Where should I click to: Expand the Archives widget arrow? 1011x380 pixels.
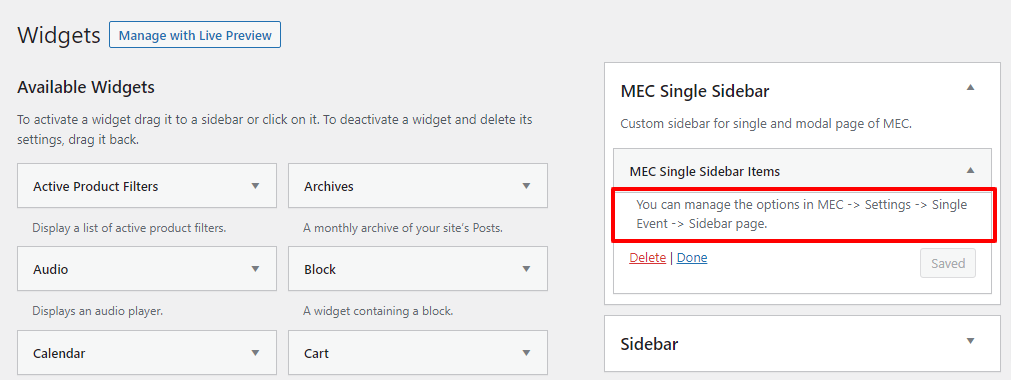pos(526,186)
